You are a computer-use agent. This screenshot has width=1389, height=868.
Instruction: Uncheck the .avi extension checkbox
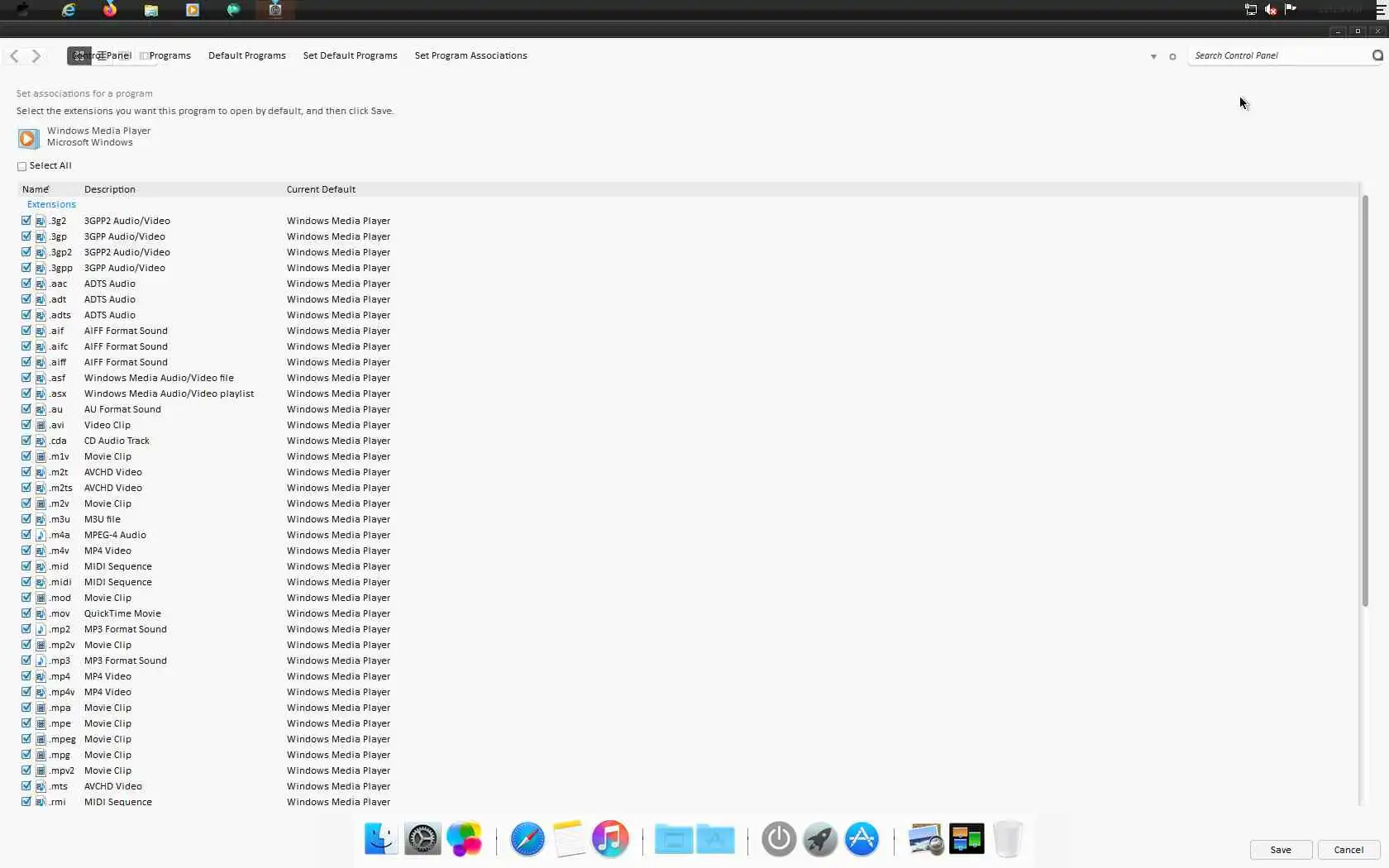pos(26,425)
